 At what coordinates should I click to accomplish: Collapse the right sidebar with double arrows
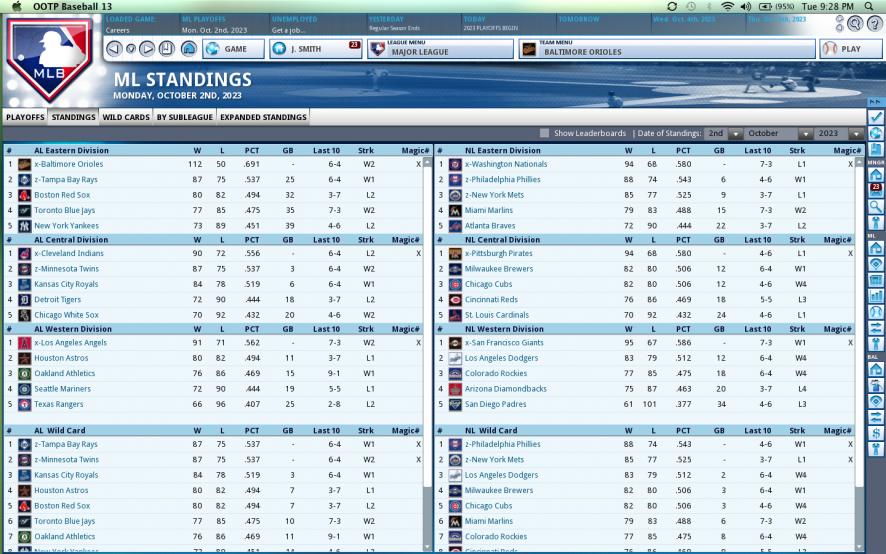pos(876,102)
